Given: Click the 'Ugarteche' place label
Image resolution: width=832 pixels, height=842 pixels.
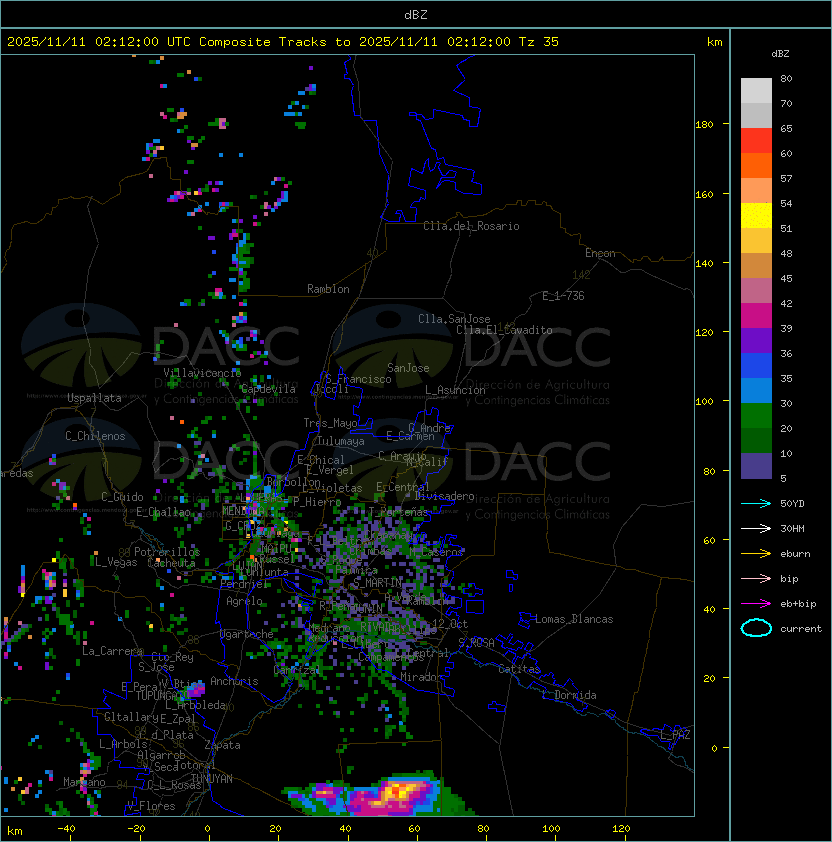Looking at the screenshot, I should pyautogui.click(x=247, y=635).
